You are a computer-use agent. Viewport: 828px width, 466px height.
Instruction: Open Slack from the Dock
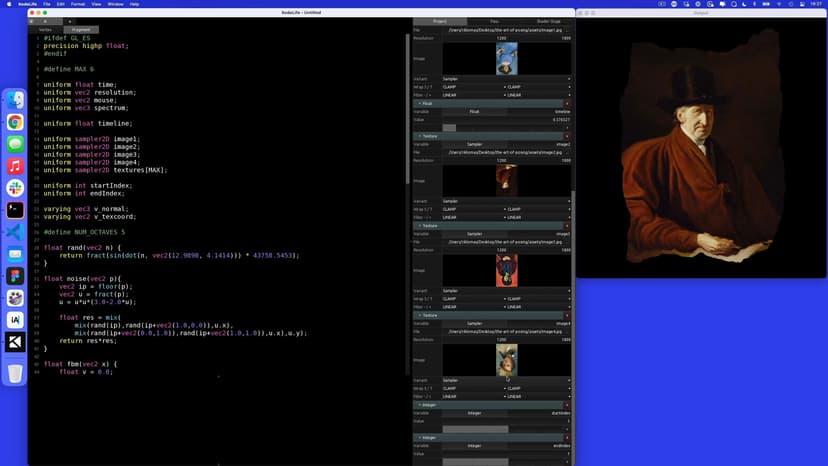click(x=15, y=188)
